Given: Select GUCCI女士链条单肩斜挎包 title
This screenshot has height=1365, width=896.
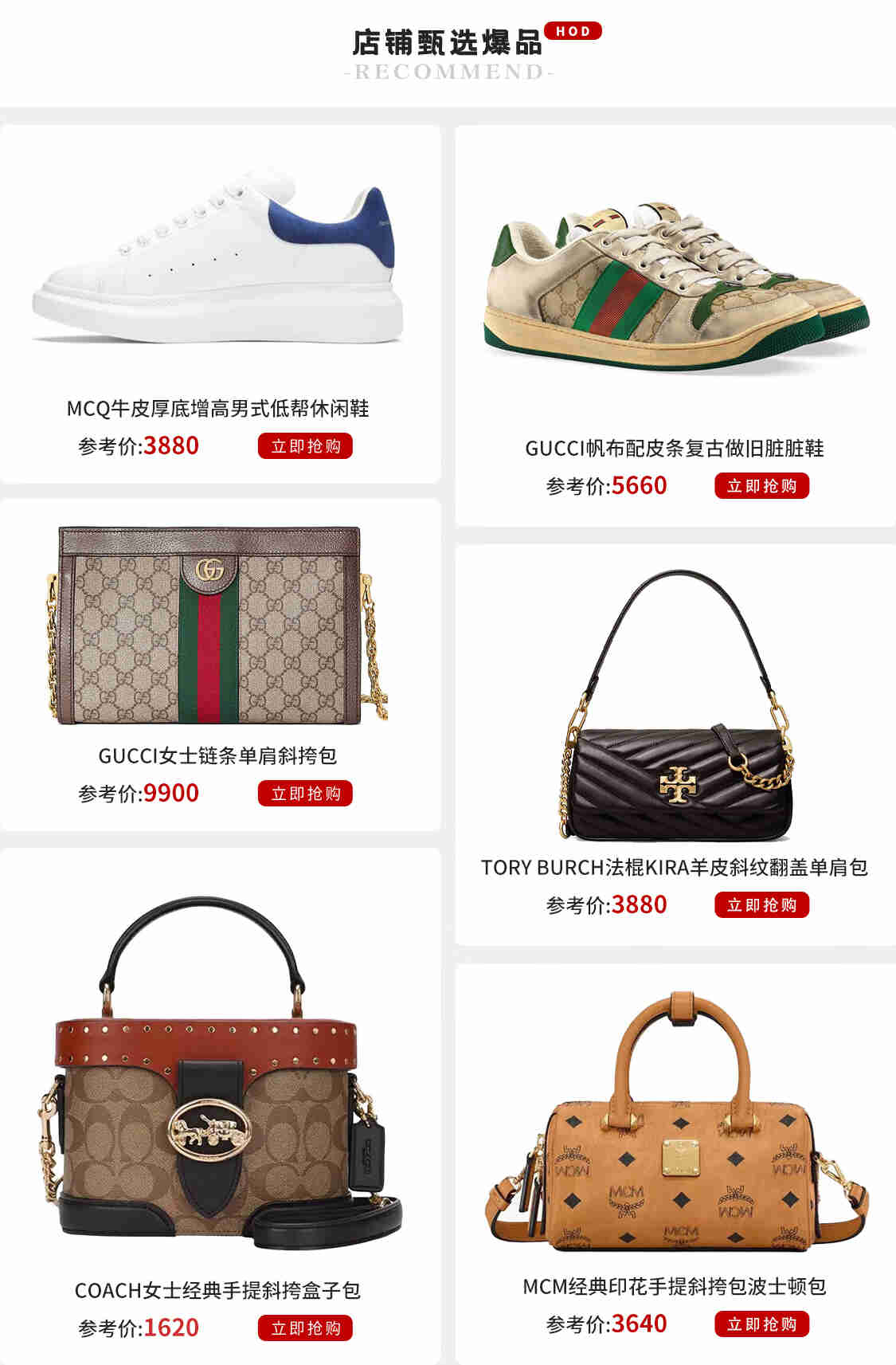Looking at the screenshot, I should [x=217, y=755].
